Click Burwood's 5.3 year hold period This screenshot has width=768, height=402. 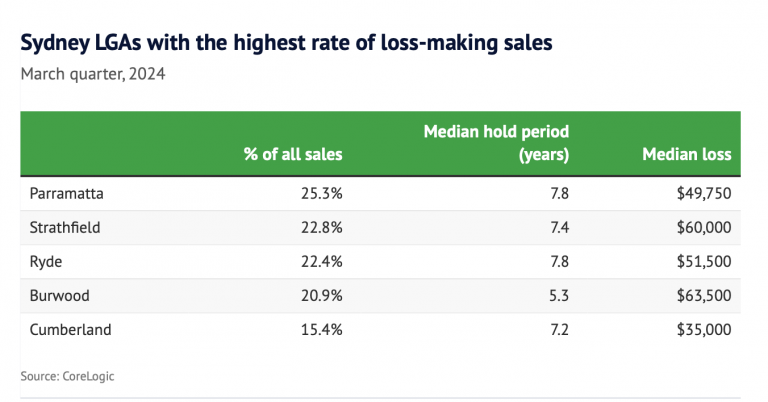558,295
